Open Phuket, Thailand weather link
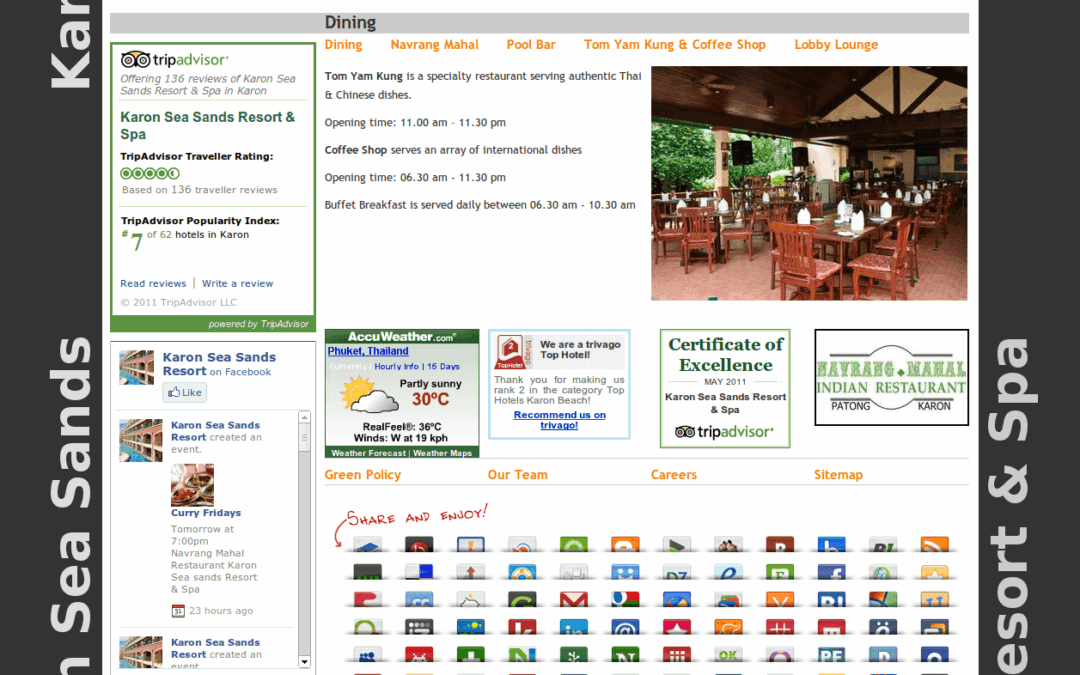The height and width of the screenshot is (675, 1080). pos(368,351)
